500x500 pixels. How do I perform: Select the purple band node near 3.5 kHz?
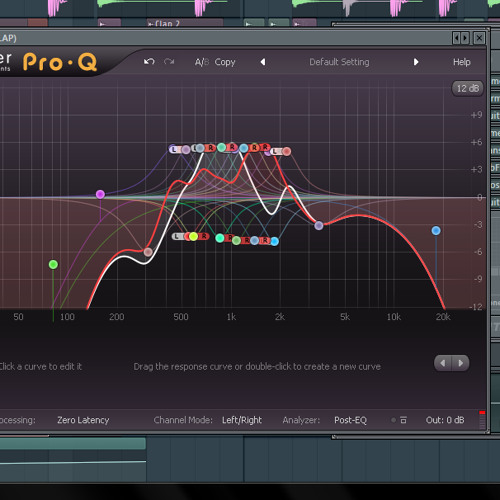[x=319, y=226]
